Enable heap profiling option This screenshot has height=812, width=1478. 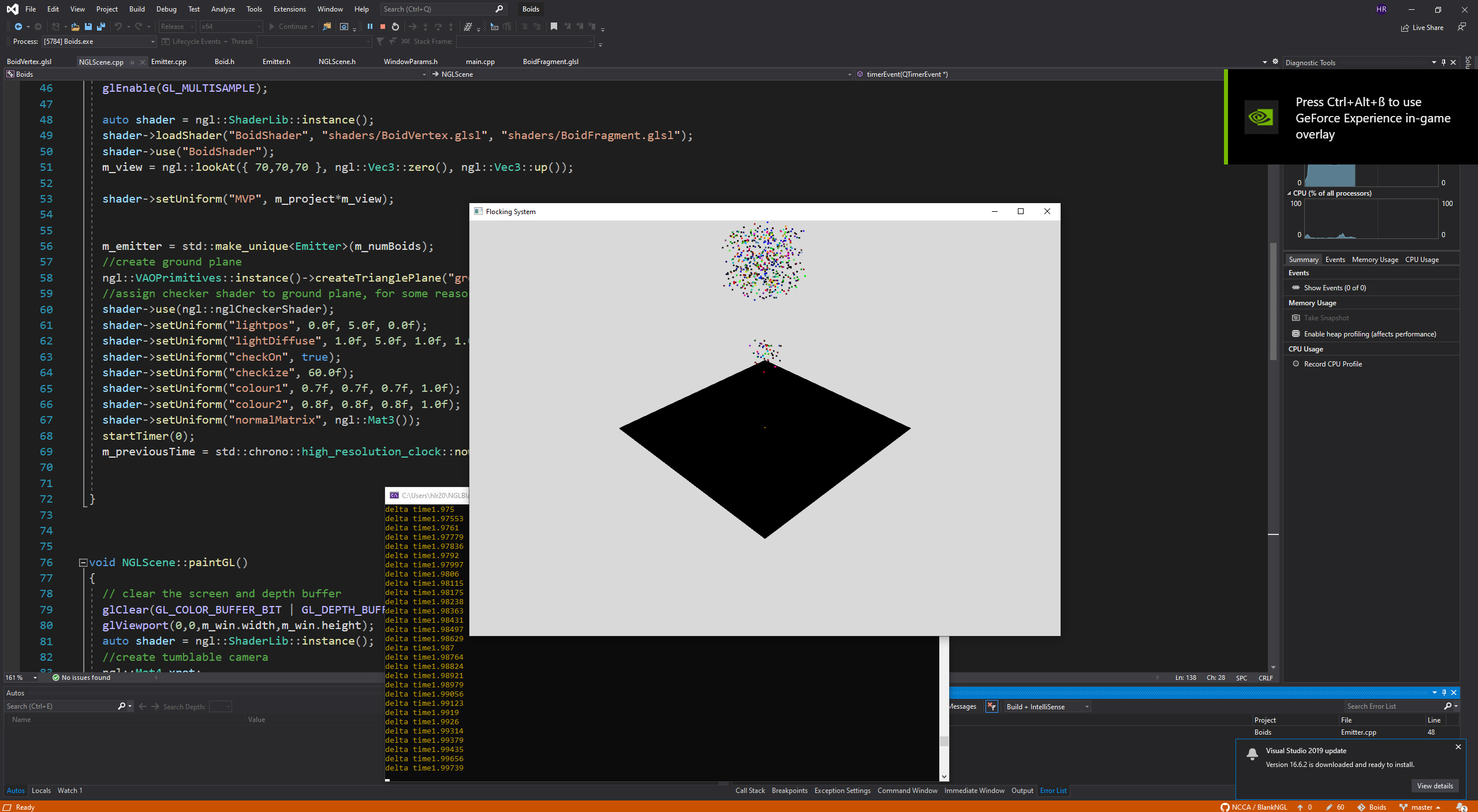tap(1370, 334)
